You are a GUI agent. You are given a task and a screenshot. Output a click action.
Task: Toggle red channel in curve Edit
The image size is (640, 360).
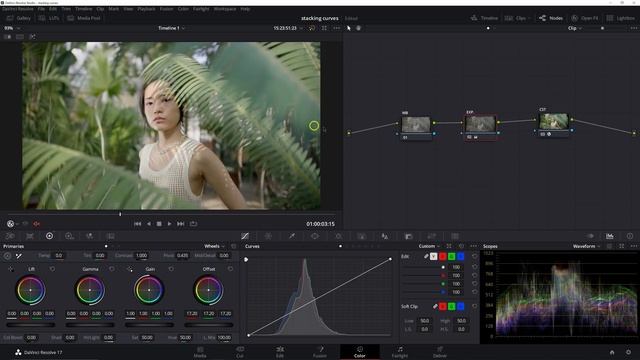pos(442,256)
